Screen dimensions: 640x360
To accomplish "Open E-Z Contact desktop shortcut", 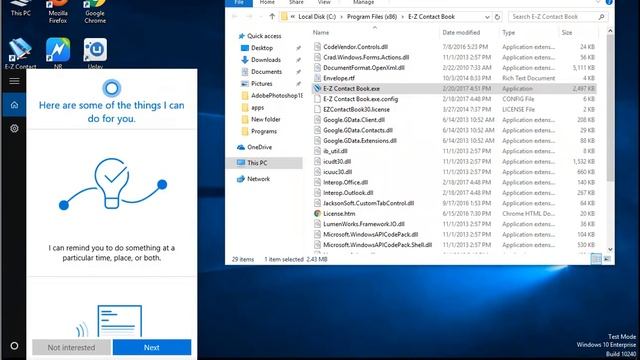I will pos(20,53).
